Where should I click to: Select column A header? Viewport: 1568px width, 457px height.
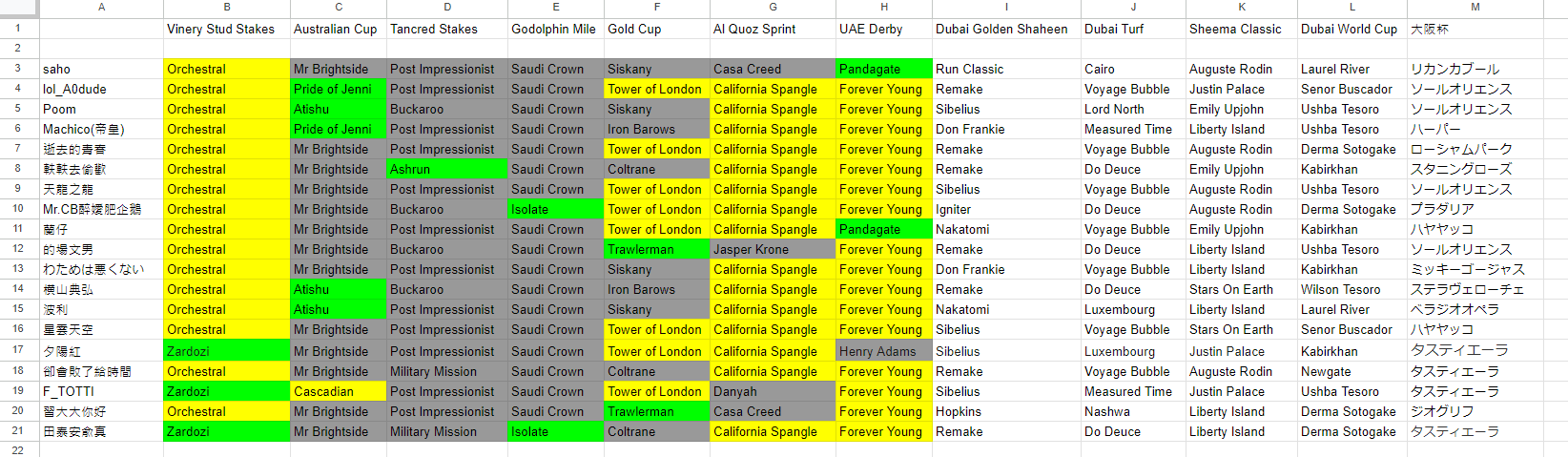(101, 8)
